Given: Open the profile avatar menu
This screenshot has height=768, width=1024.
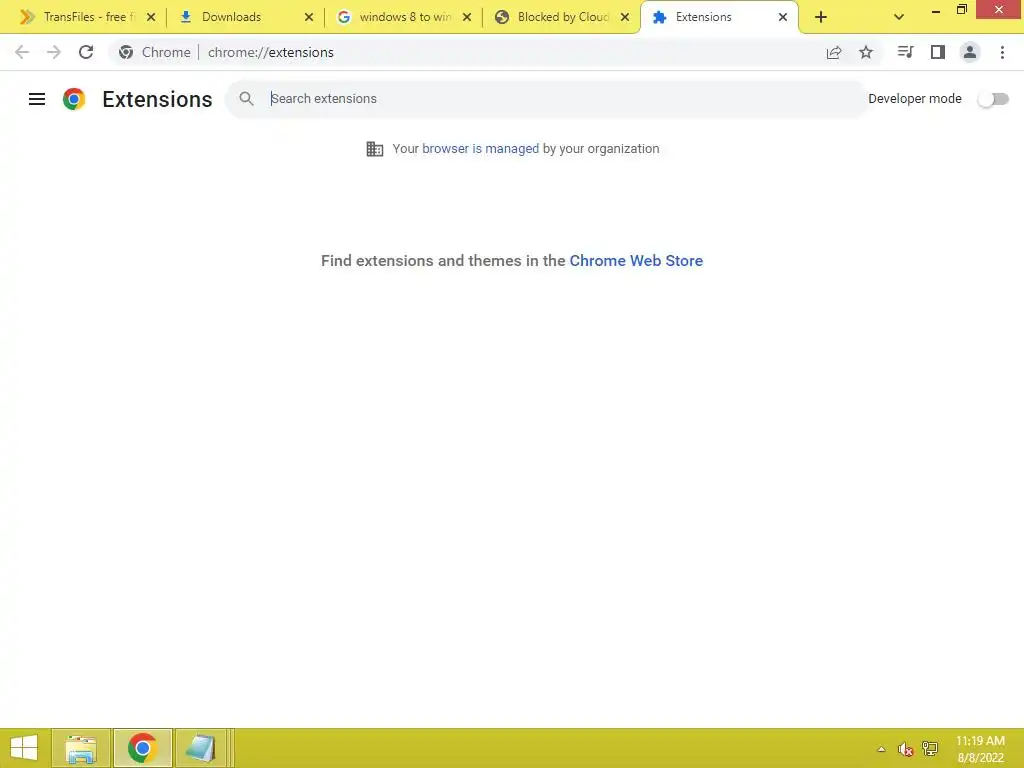Looking at the screenshot, I should 970,52.
